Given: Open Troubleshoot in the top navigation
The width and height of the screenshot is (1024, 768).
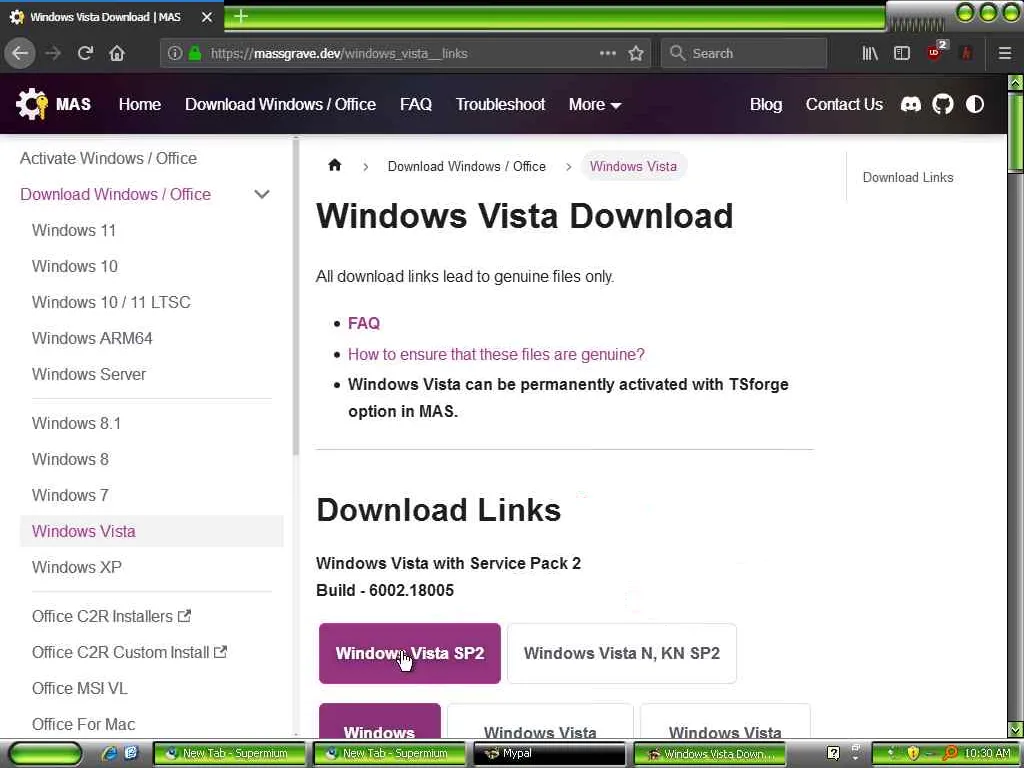Looking at the screenshot, I should (500, 104).
